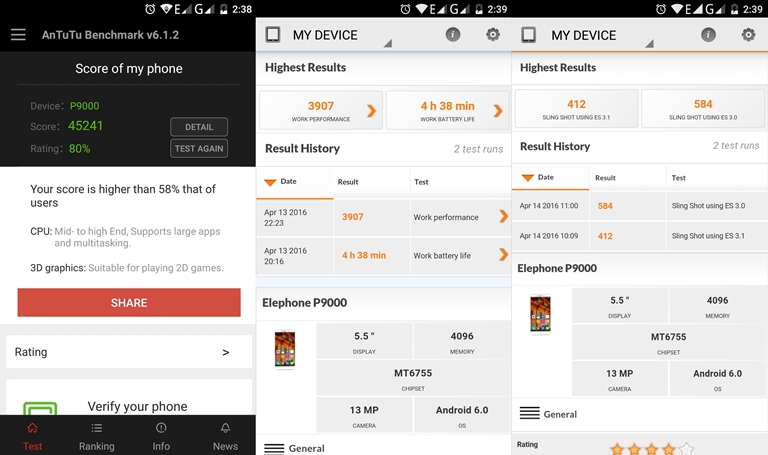
Task: Select the Apr 14 2016 11:00 row date
Action: [x=549, y=206]
